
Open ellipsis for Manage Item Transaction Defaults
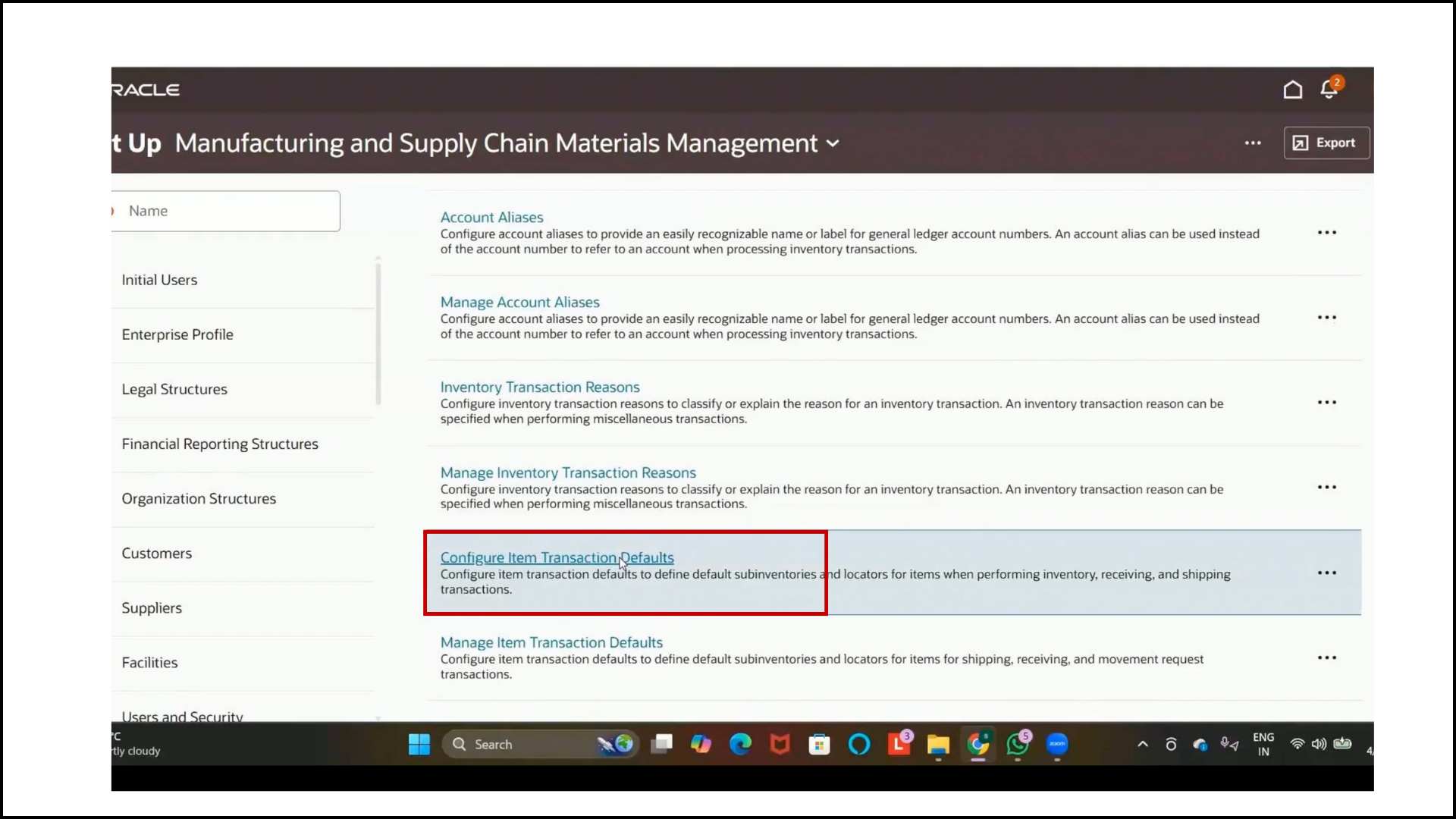1327,657
